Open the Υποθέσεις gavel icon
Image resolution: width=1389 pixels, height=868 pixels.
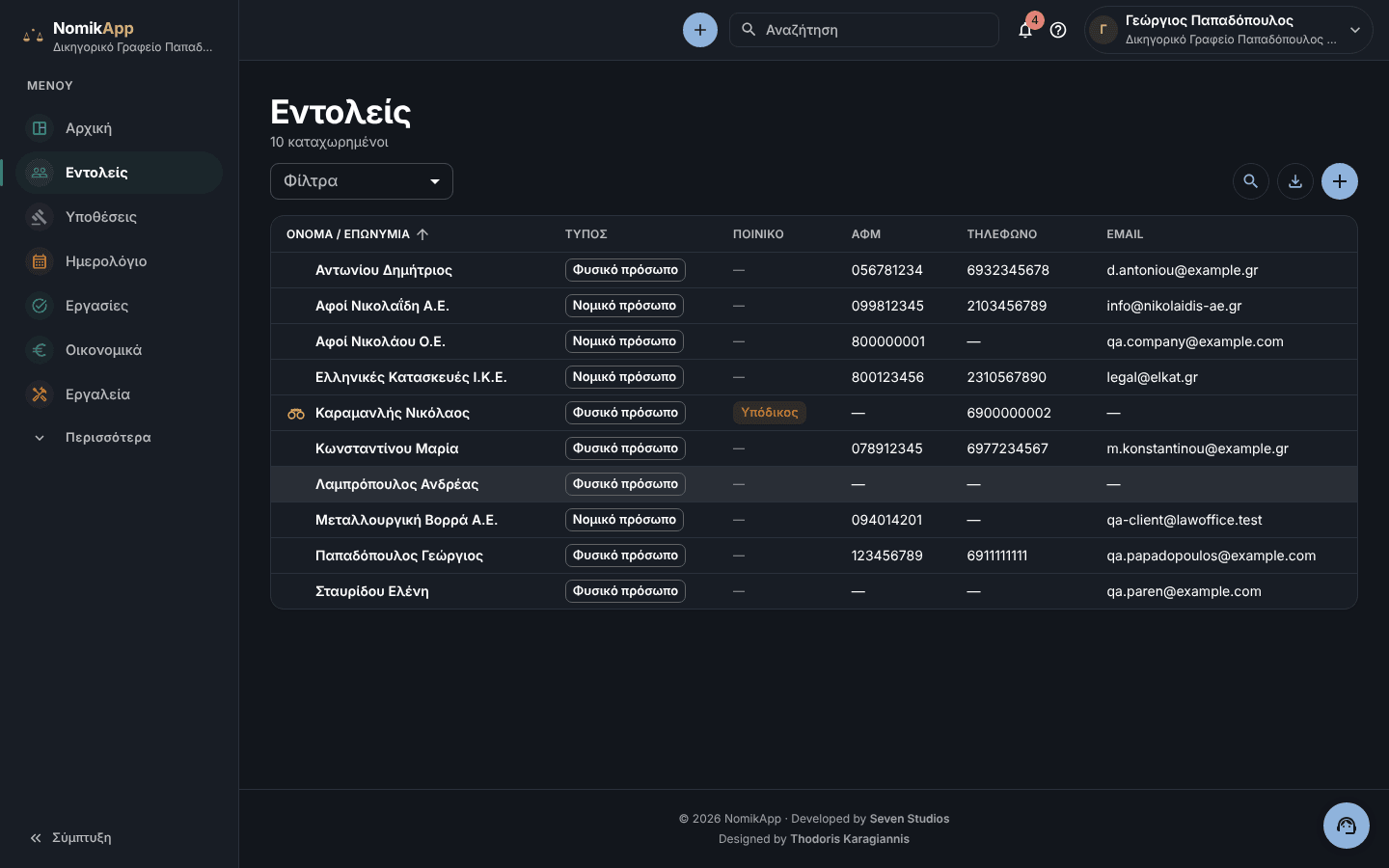[x=40, y=217]
